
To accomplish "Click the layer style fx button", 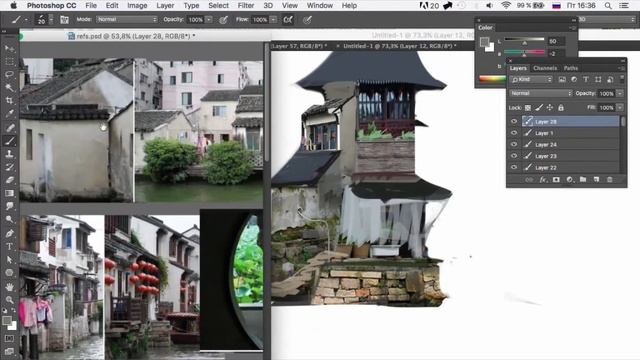I will click(x=543, y=180).
